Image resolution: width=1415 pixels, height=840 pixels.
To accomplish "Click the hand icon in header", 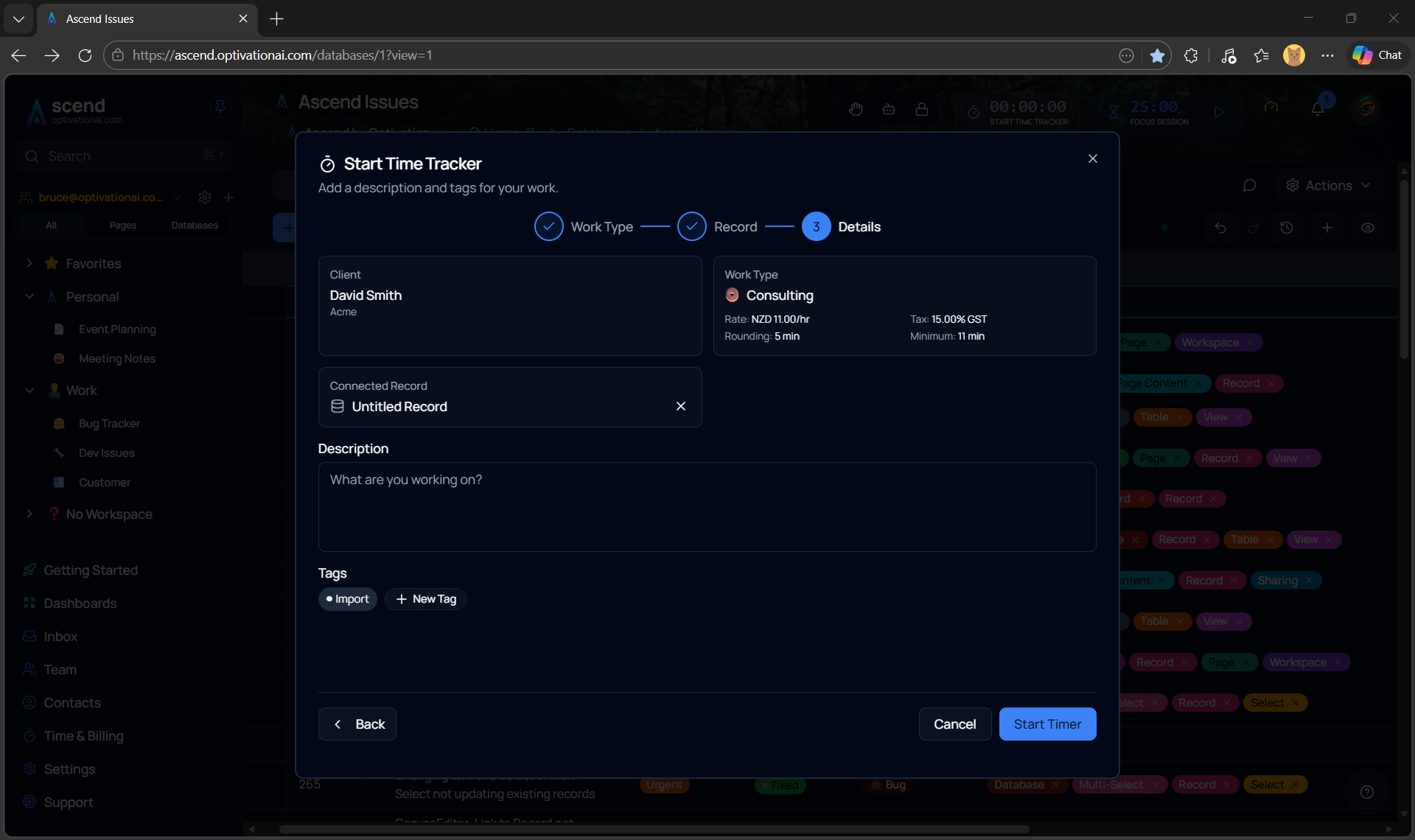I will coord(856,109).
